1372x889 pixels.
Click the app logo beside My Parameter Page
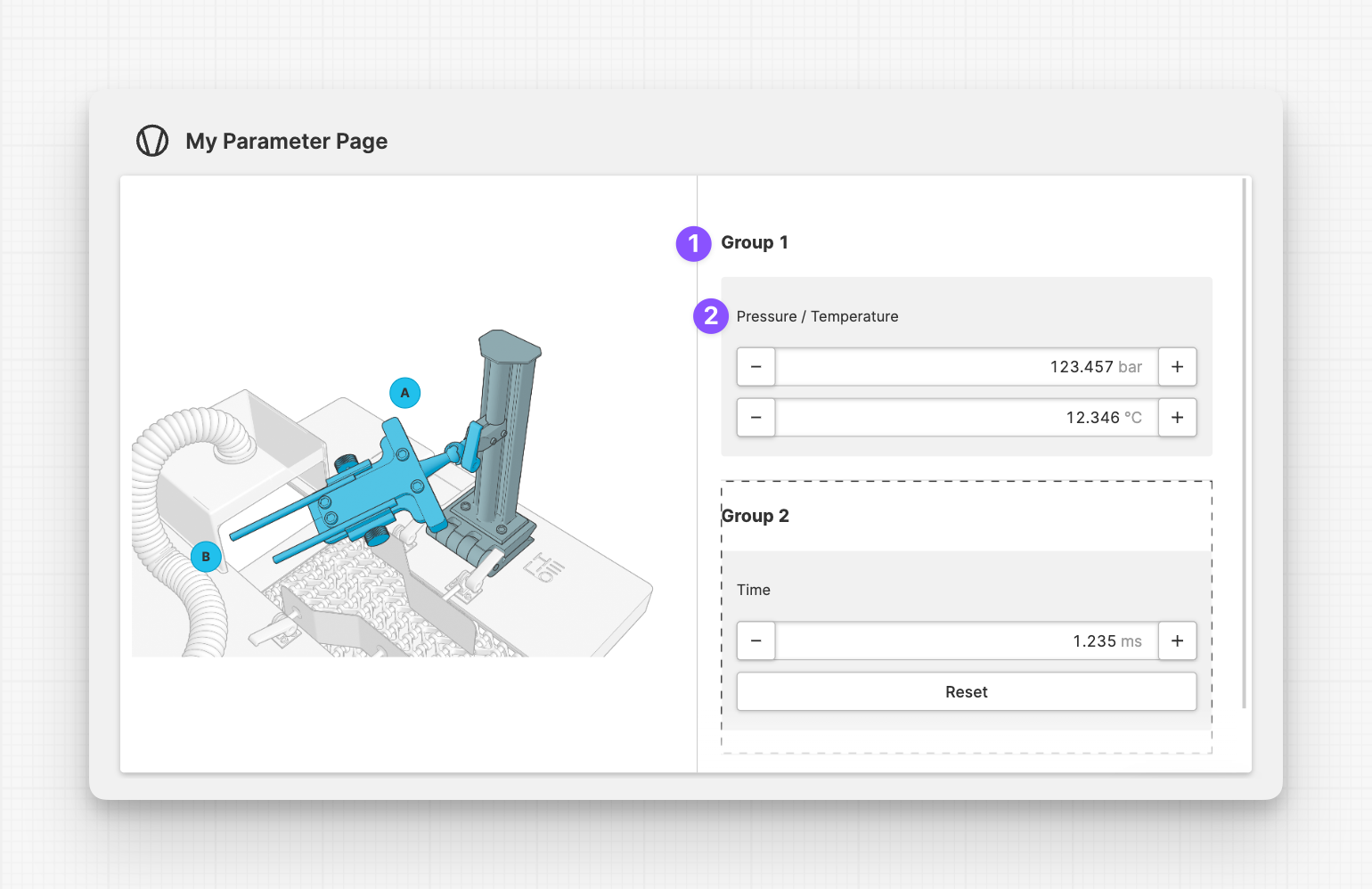(x=152, y=141)
